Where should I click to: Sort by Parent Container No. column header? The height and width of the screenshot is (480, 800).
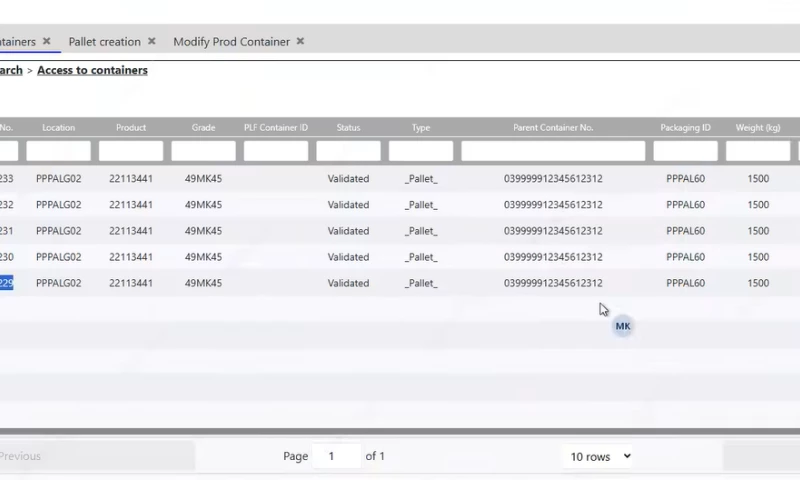pos(553,128)
